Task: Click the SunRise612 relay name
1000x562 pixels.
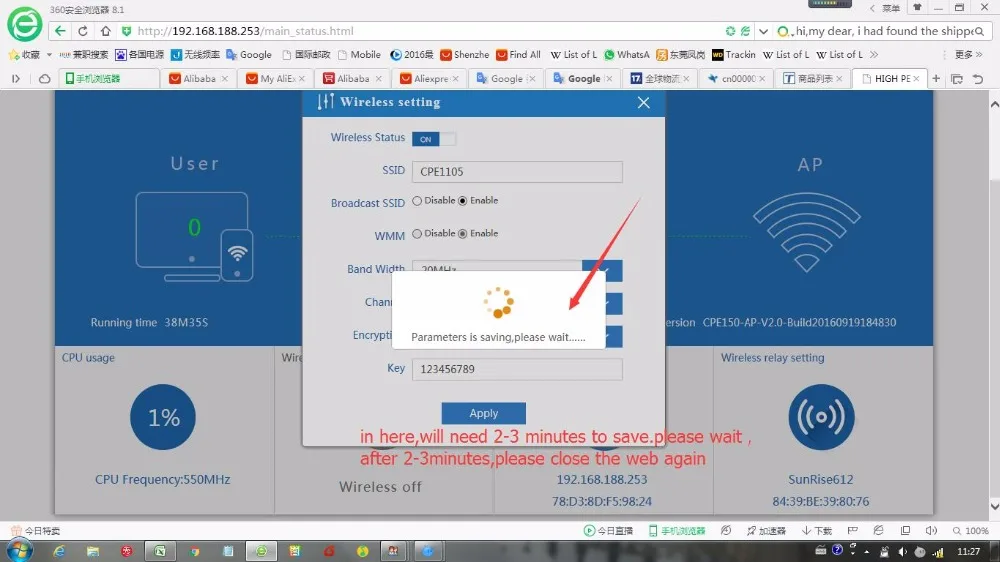Action: pos(820,480)
